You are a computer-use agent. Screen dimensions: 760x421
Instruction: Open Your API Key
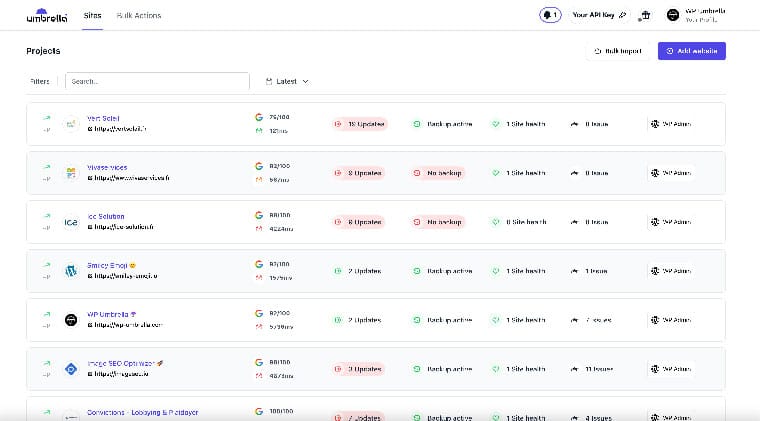tap(599, 16)
